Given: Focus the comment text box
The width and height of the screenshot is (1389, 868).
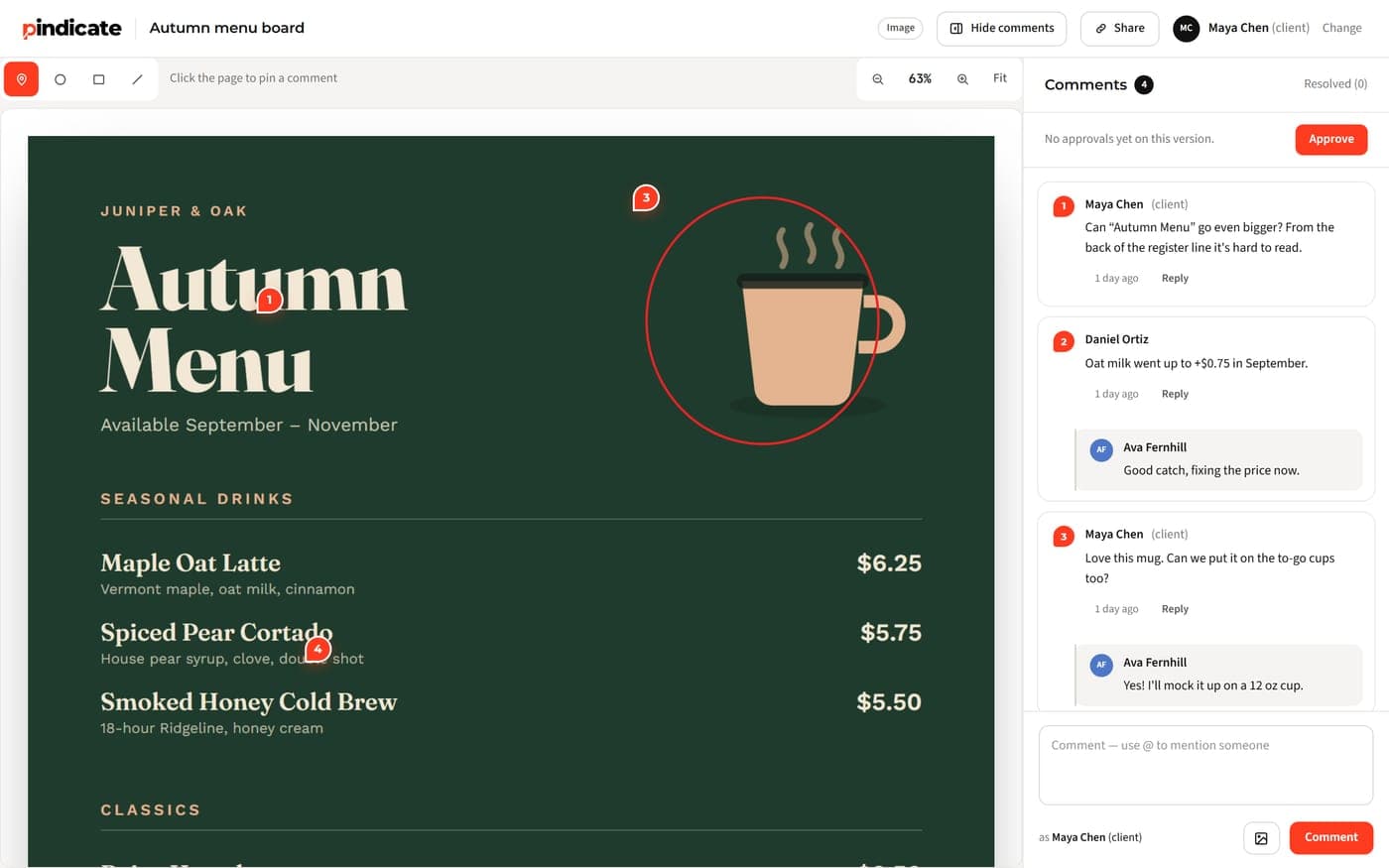Looking at the screenshot, I should 1205,765.
